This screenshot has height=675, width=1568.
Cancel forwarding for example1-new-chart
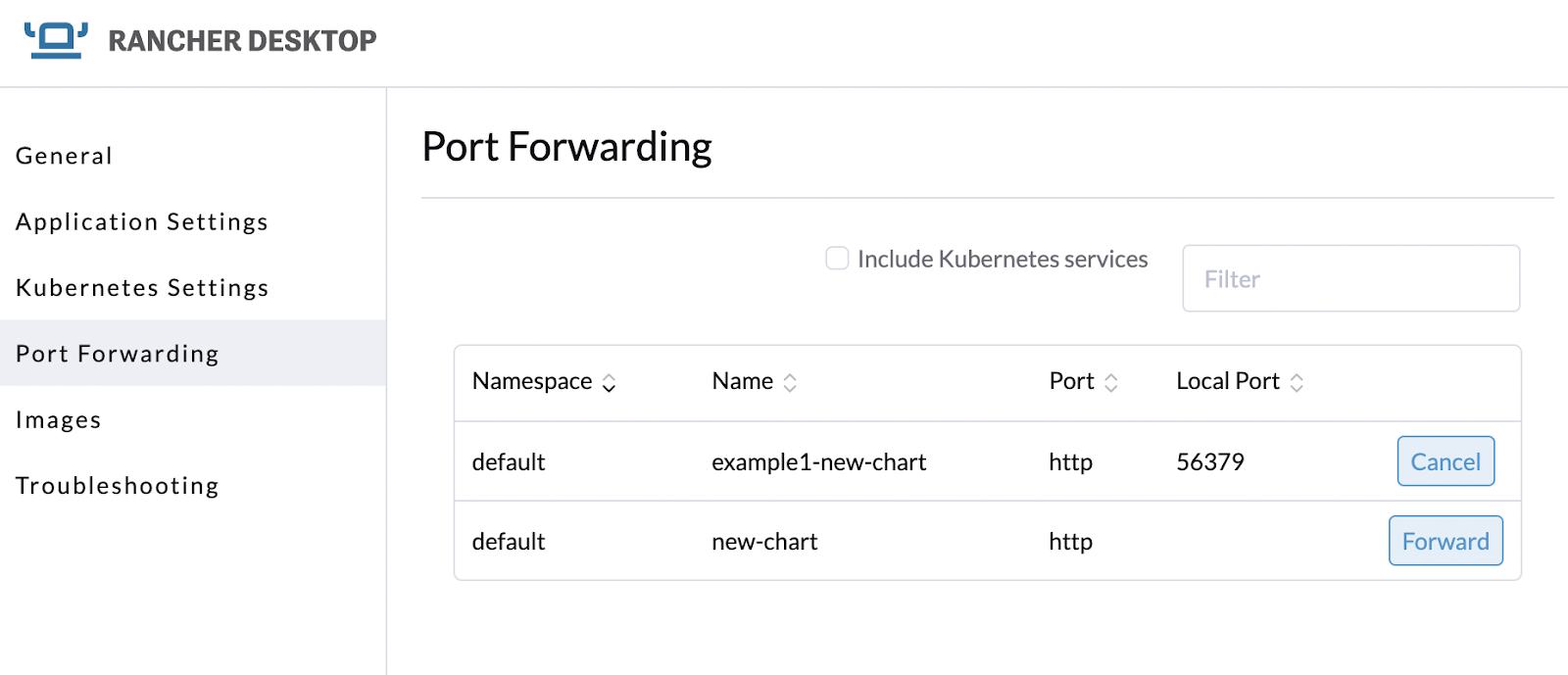tap(1445, 461)
